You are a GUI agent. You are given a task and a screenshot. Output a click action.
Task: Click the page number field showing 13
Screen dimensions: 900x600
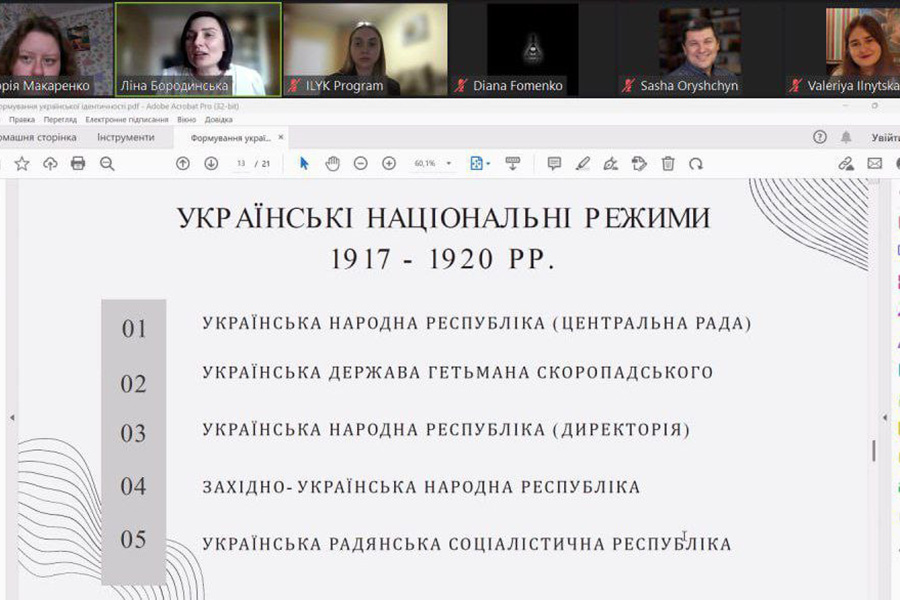coord(241,164)
